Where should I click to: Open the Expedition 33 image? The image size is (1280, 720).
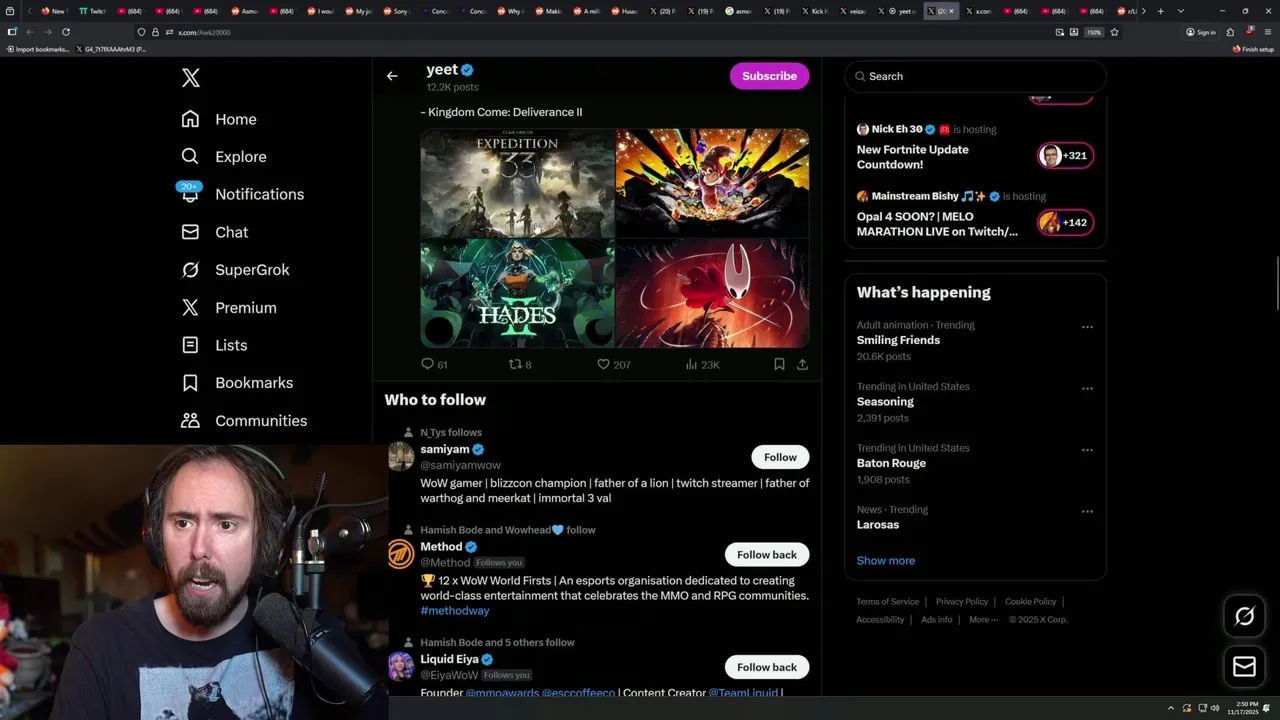click(517, 182)
